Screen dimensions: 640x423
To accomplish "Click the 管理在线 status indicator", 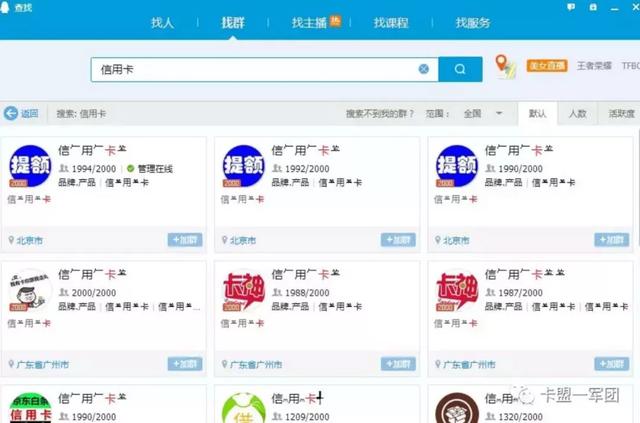I will [x=150, y=169].
